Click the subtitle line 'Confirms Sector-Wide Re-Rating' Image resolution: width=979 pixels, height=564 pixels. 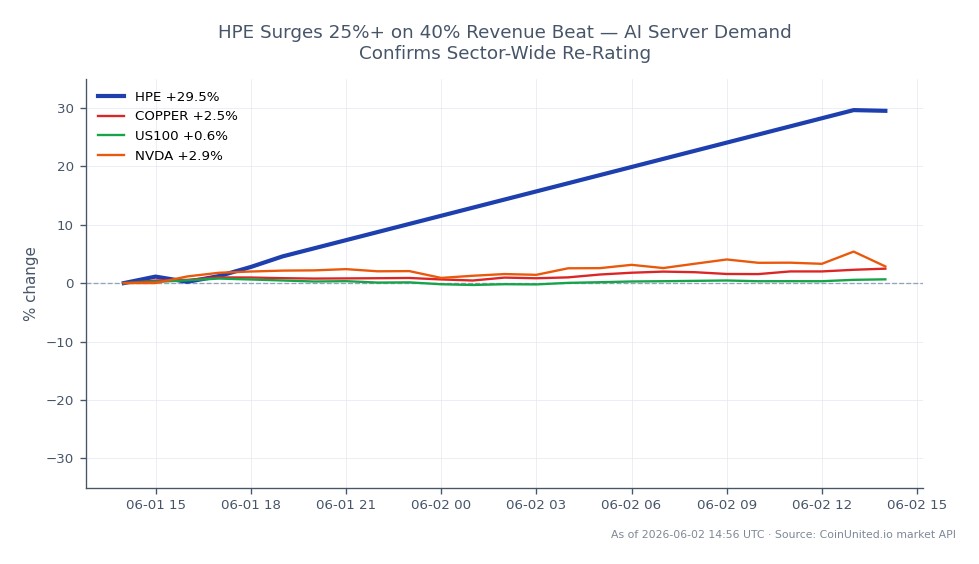(x=504, y=53)
